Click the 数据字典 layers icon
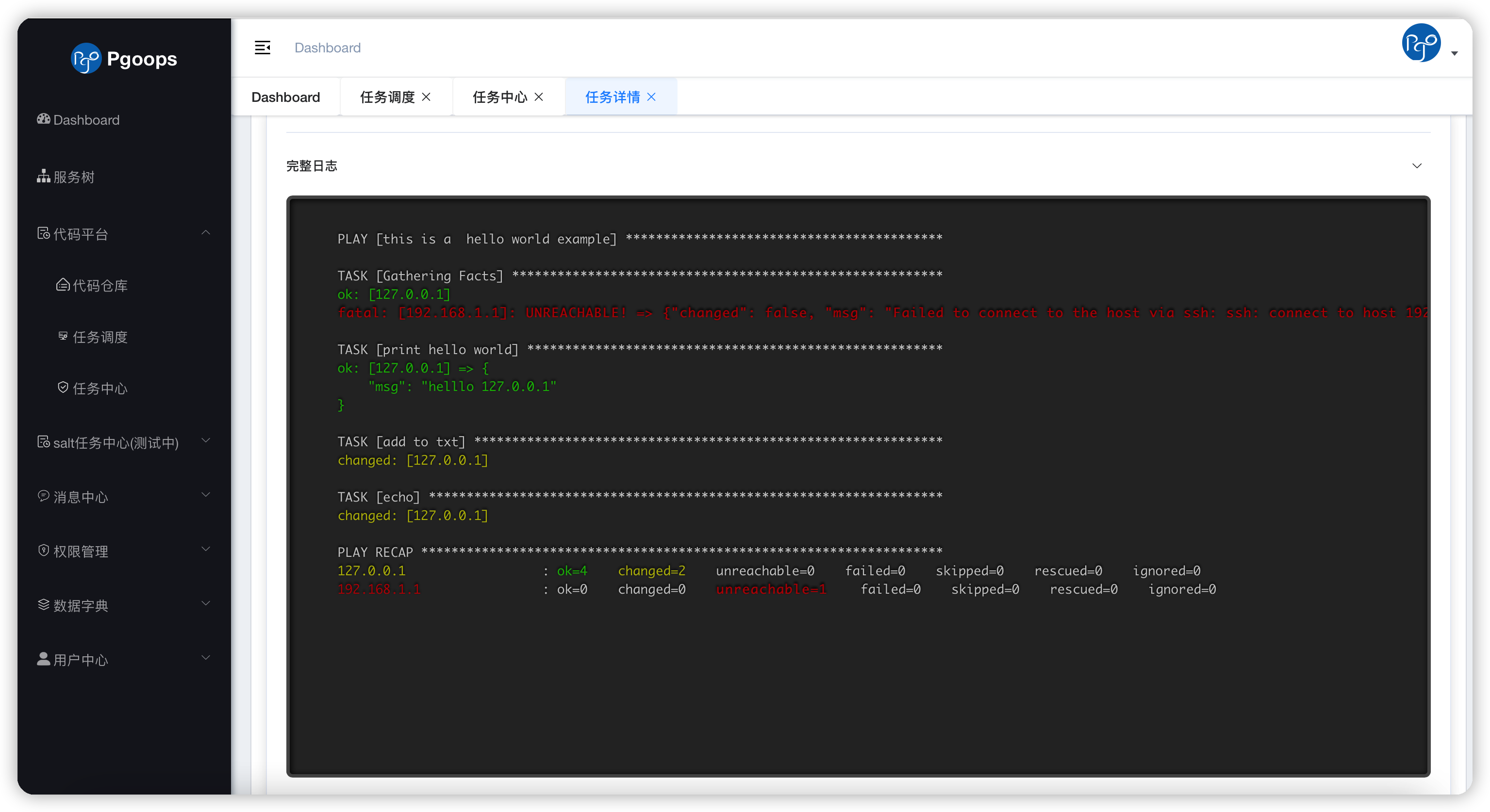 tap(43, 604)
